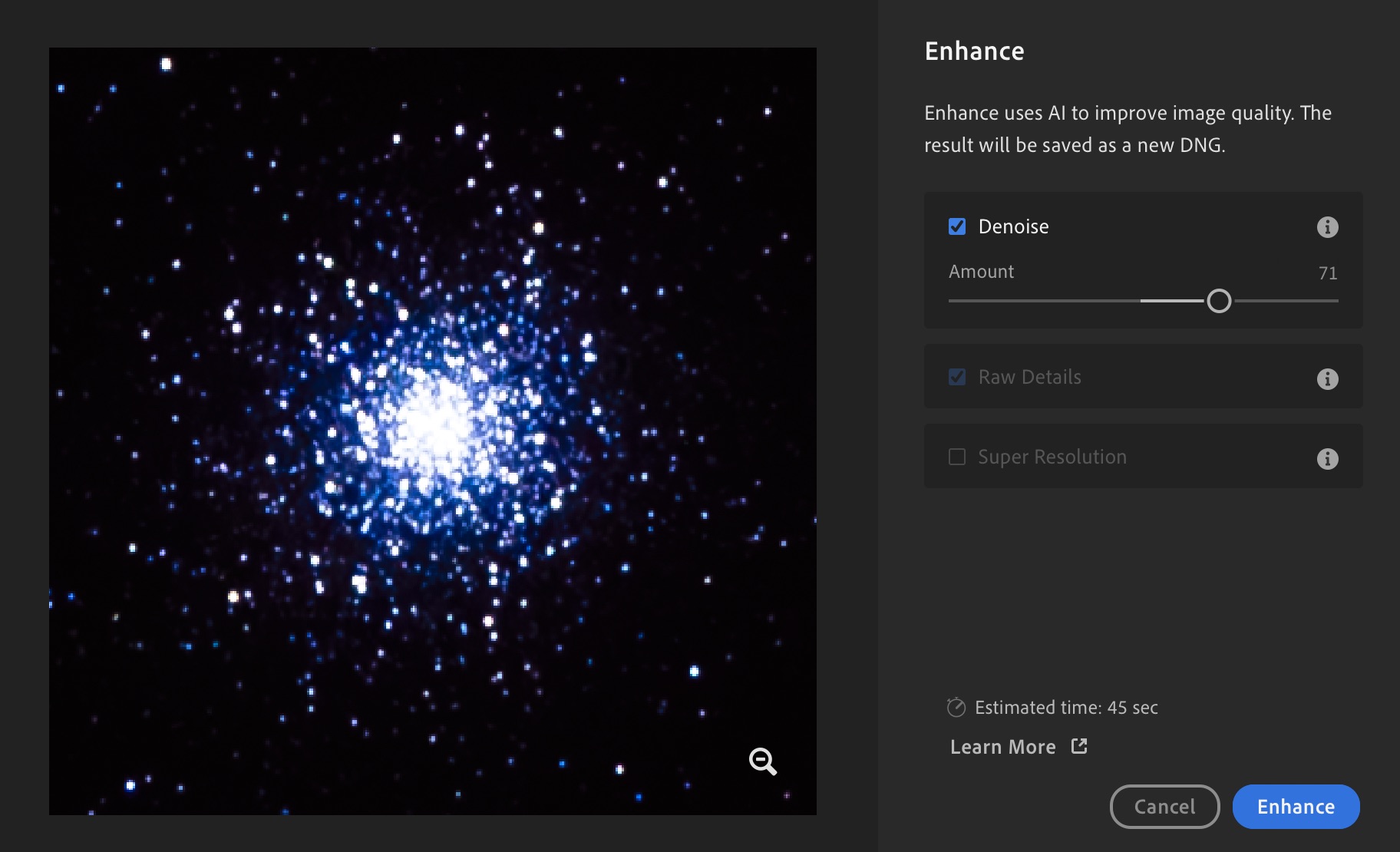
Task: Click the zoom-out magnifier on the preview
Action: pyautogui.click(x=761, y=761)
